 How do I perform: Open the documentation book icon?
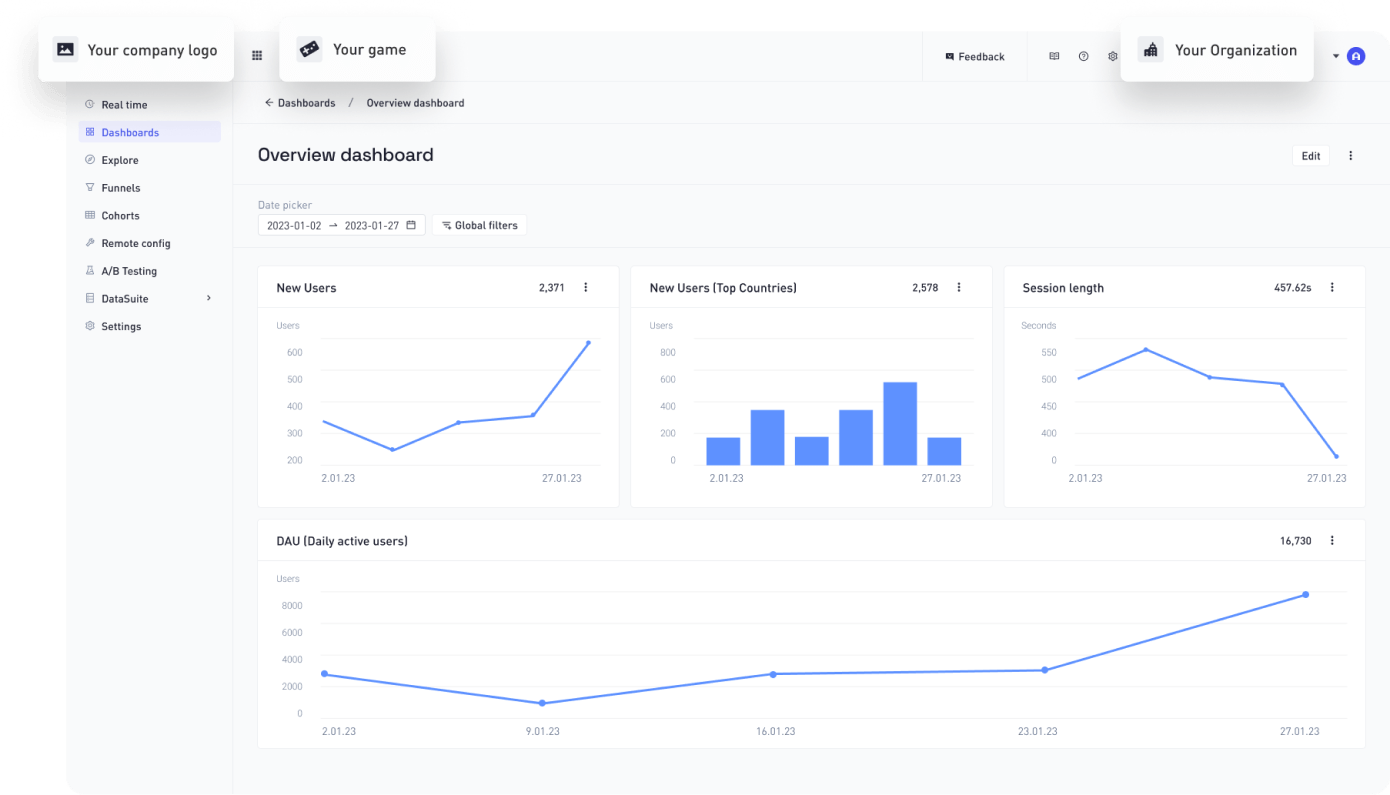click(x=1054, y=57)
